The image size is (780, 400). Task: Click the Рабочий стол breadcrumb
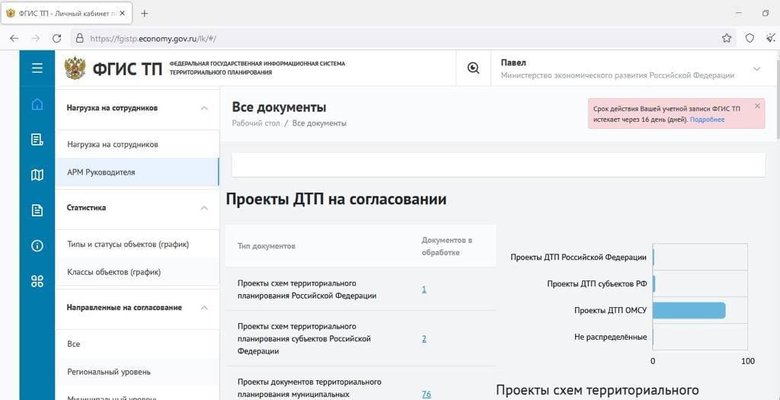[x=256, y=123]
